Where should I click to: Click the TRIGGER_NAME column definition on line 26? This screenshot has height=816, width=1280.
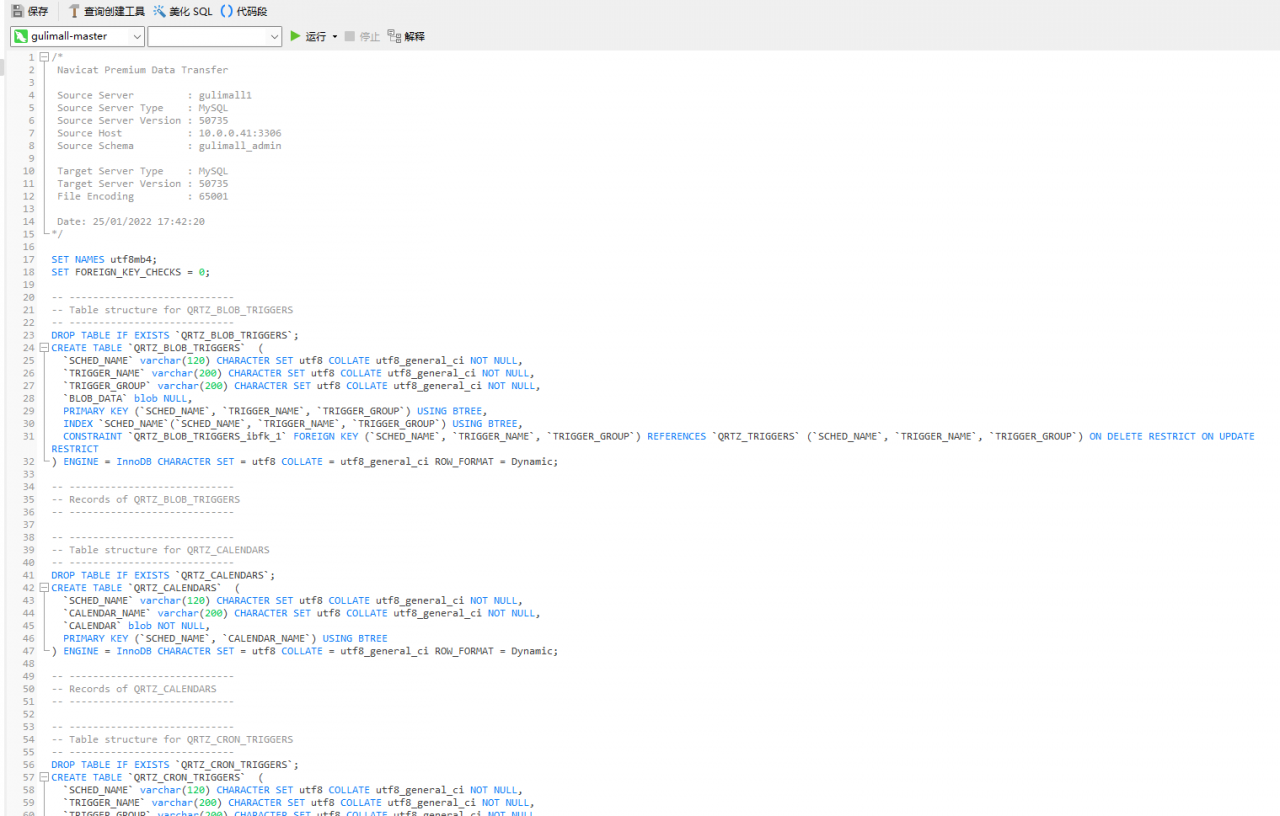tap(299, 373)
